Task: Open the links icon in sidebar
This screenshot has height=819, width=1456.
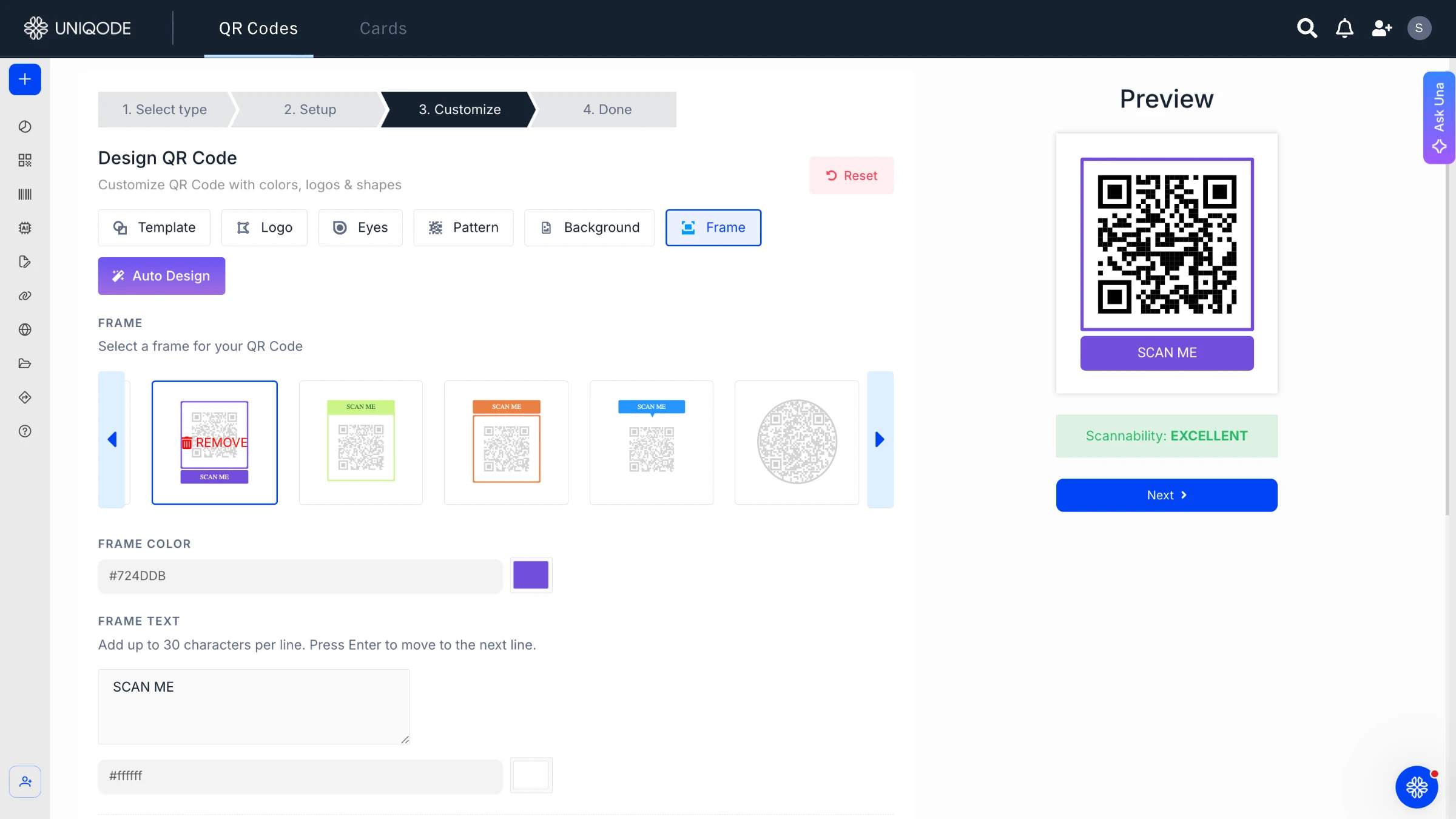Action: (25, 296)
